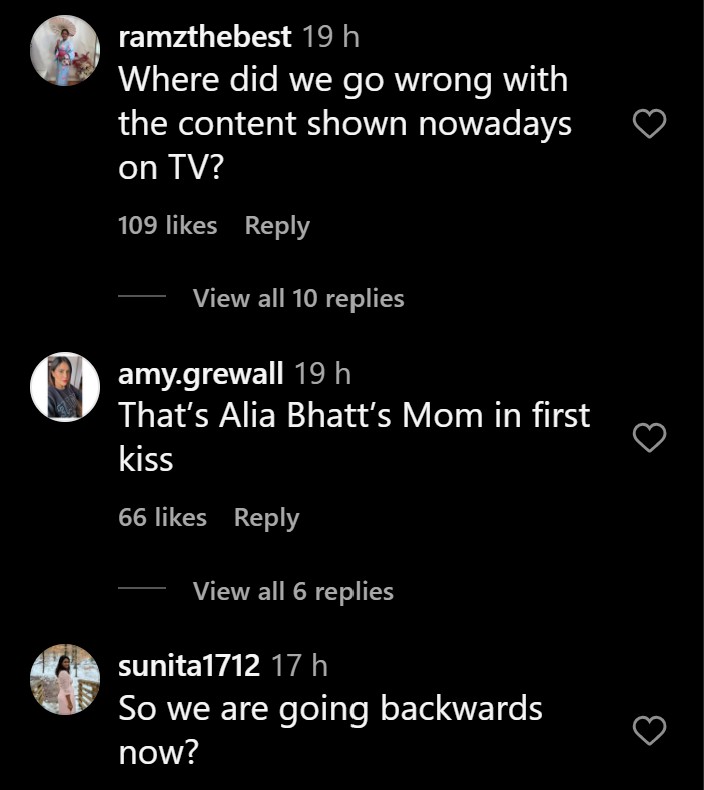Like sunita1712's 'going backwards' comment

pos(650,732)
